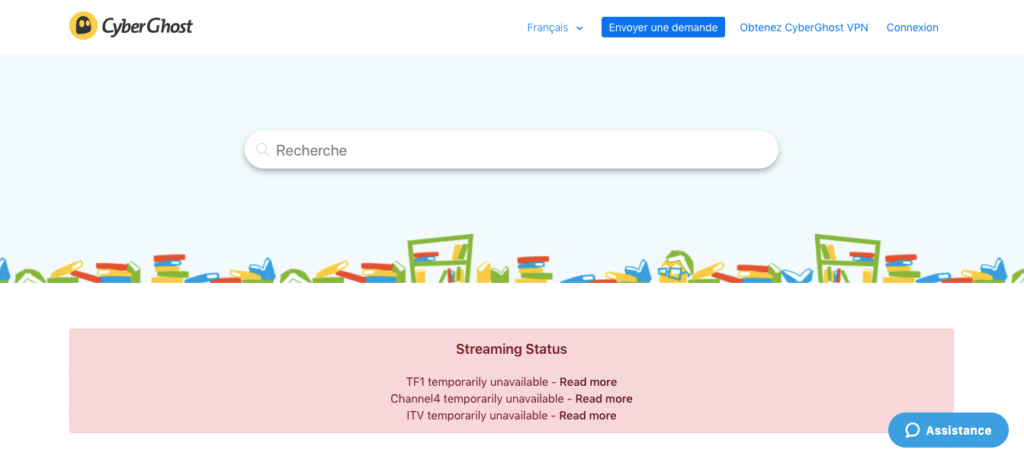Viewport: 1024px width, 456px height.
Task: Open Read more for Channel4
Action: tap(603, 399)
